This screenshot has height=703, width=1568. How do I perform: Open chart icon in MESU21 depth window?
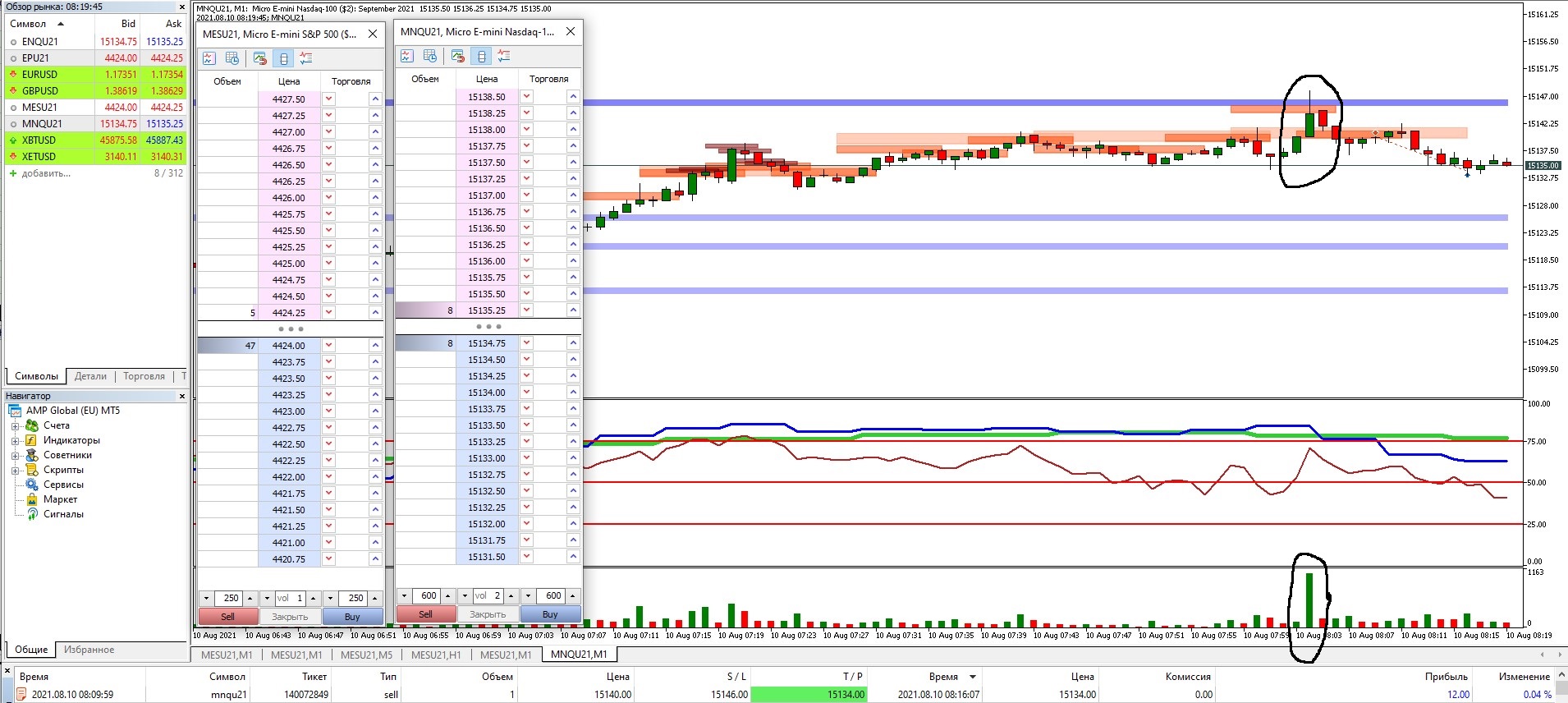(209, 58)
